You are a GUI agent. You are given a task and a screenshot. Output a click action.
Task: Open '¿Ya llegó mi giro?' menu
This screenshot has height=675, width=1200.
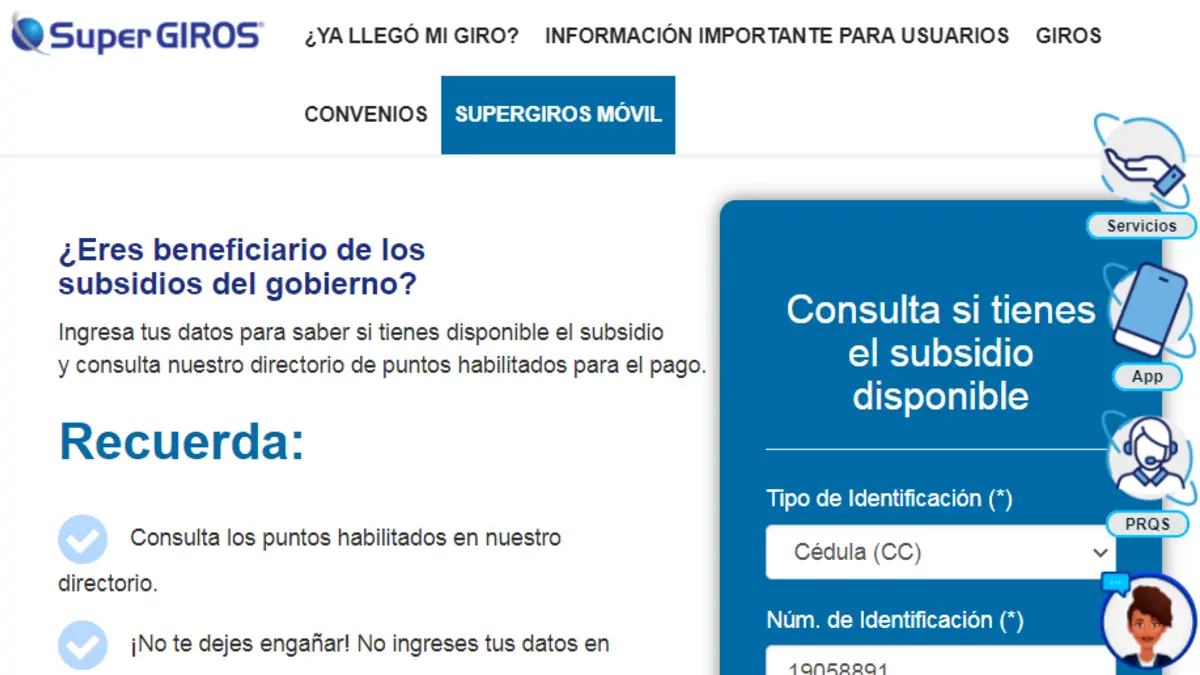click(412, 36)
